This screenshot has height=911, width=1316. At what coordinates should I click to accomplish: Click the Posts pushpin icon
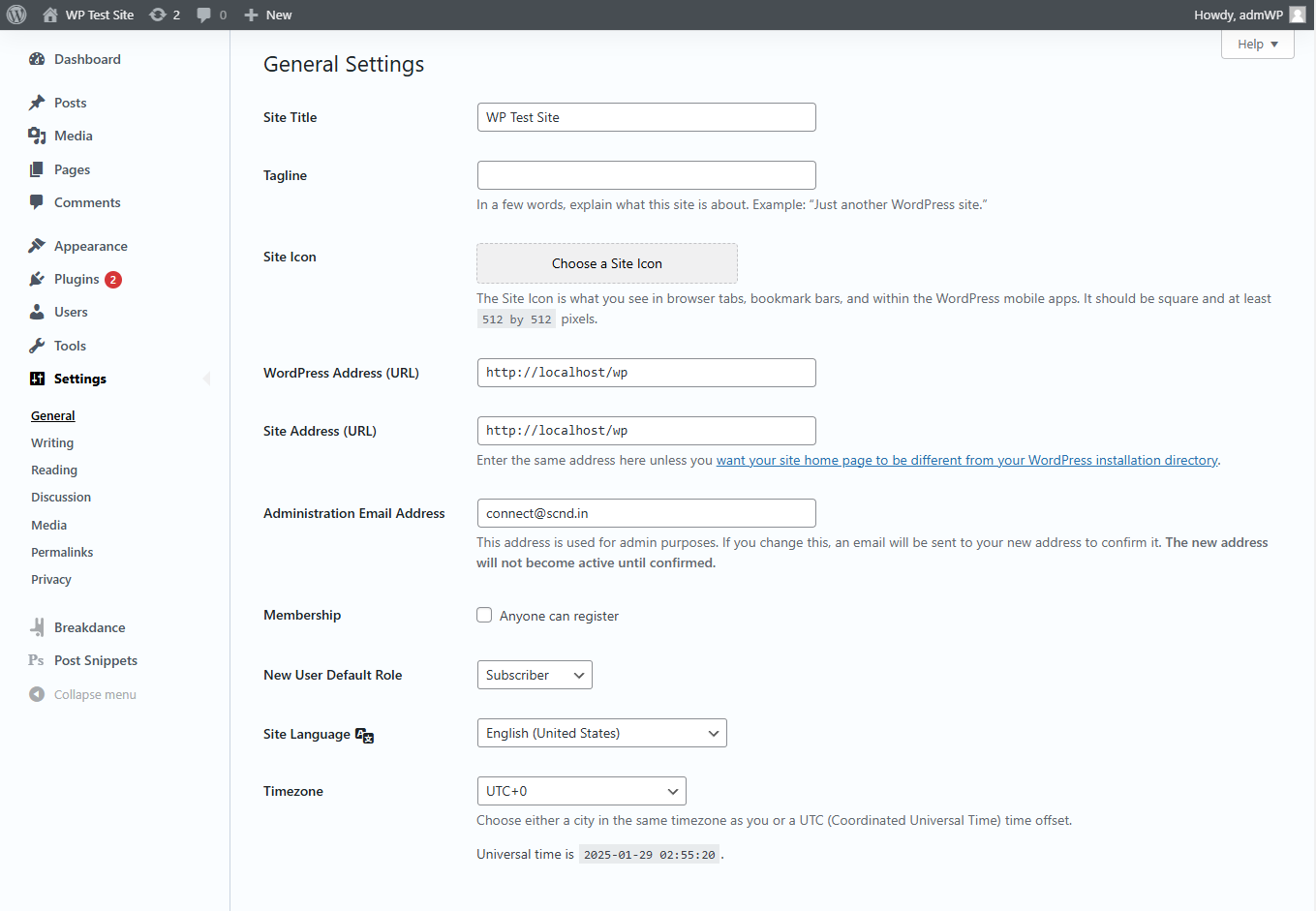tap(37, 103)
